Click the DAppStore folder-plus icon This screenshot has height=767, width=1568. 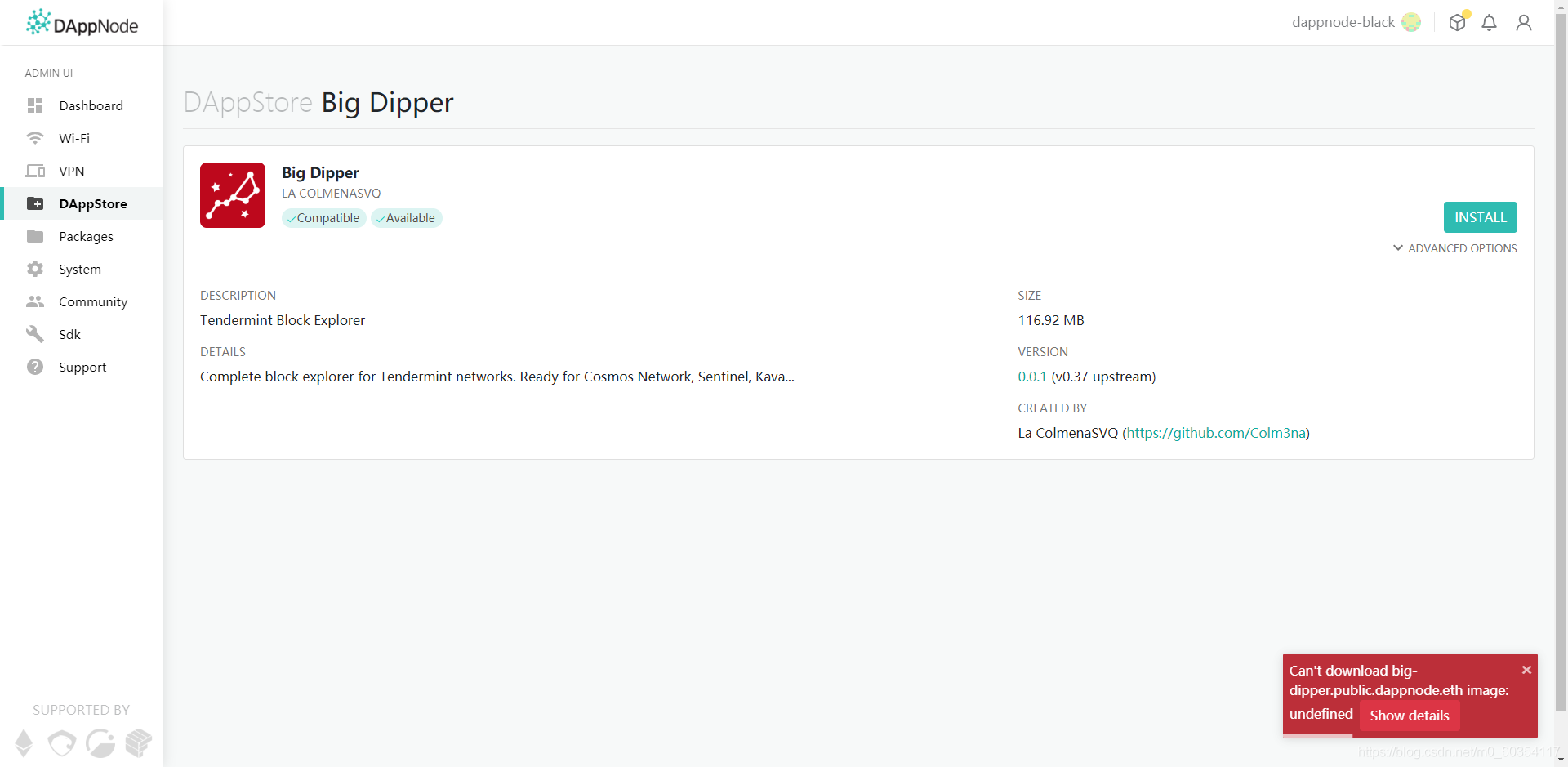click(x=35, y=203)
